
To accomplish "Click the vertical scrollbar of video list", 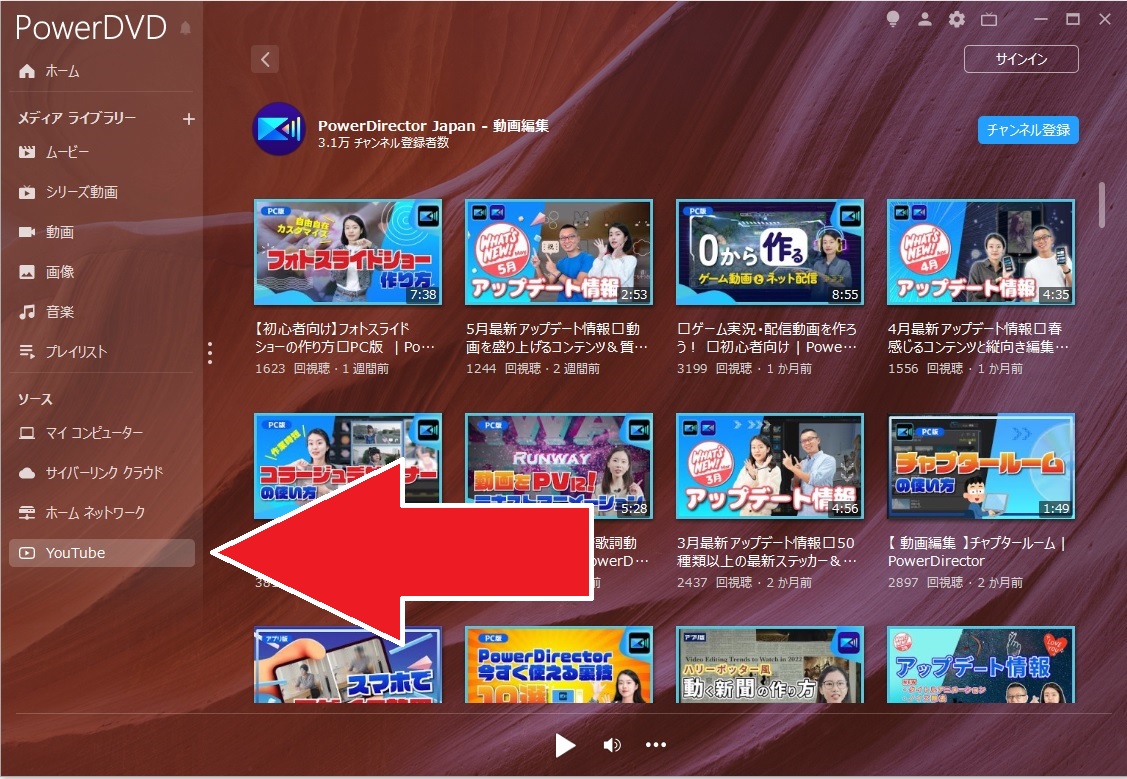I will 1102,205.
